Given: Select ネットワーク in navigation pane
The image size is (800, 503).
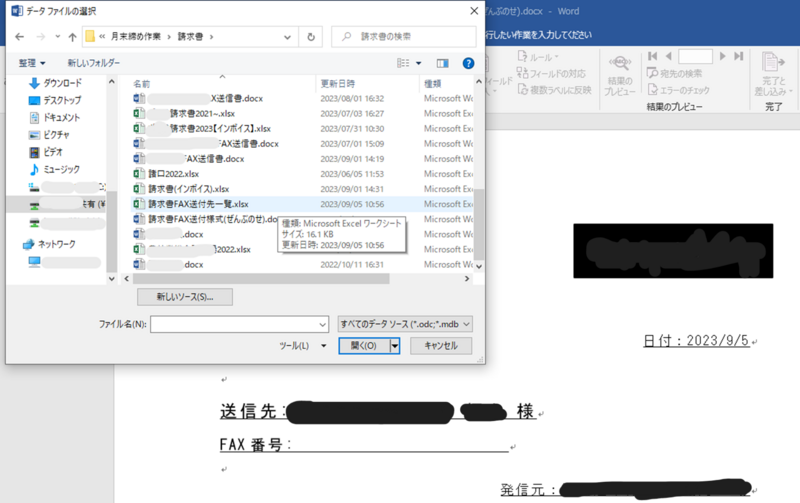Looking at the screenshot, I should [49, 244].
